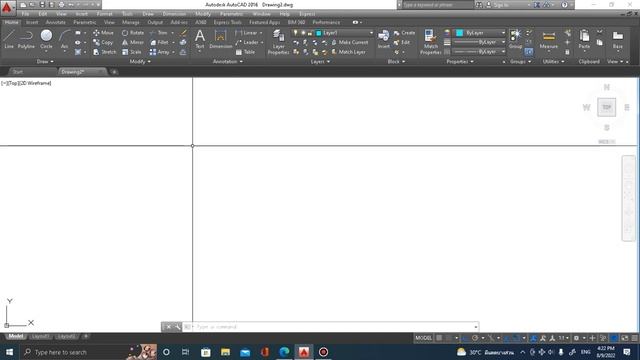Screen dimensions: 640x360
Task: Switch to the Layout1 tab
Action: coord(40,336)
